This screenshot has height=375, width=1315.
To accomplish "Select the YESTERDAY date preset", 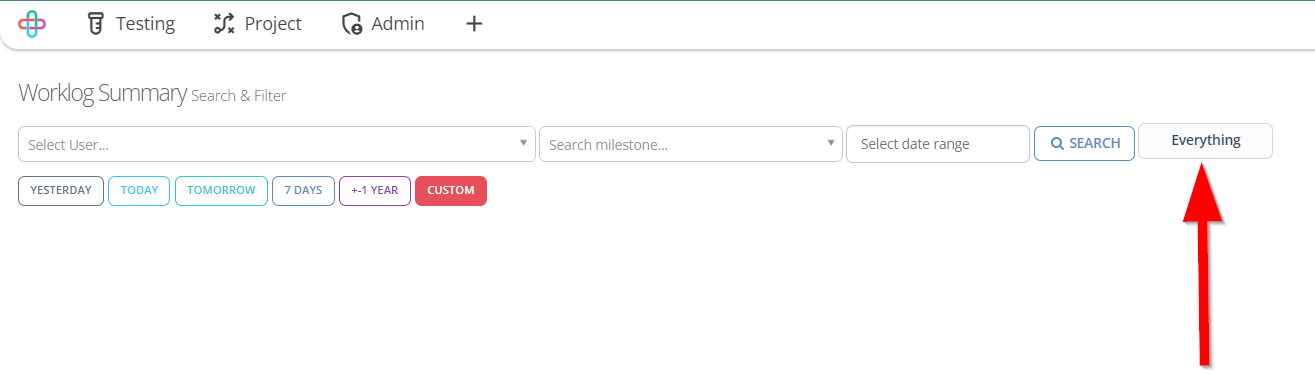I will tap(61, 191).
